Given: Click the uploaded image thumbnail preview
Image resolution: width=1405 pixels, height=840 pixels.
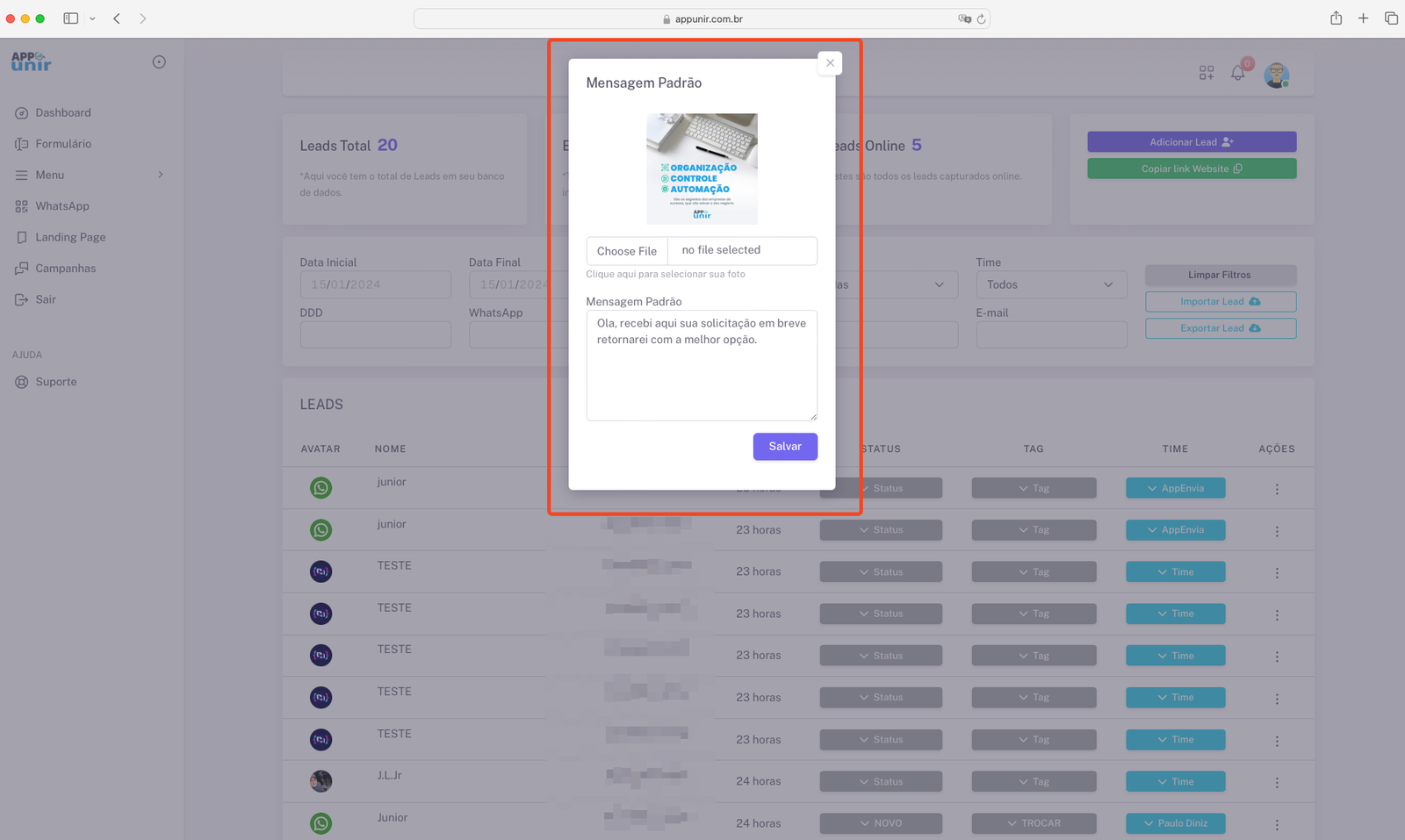Looking at the screenshot, I should click(702, 169).
